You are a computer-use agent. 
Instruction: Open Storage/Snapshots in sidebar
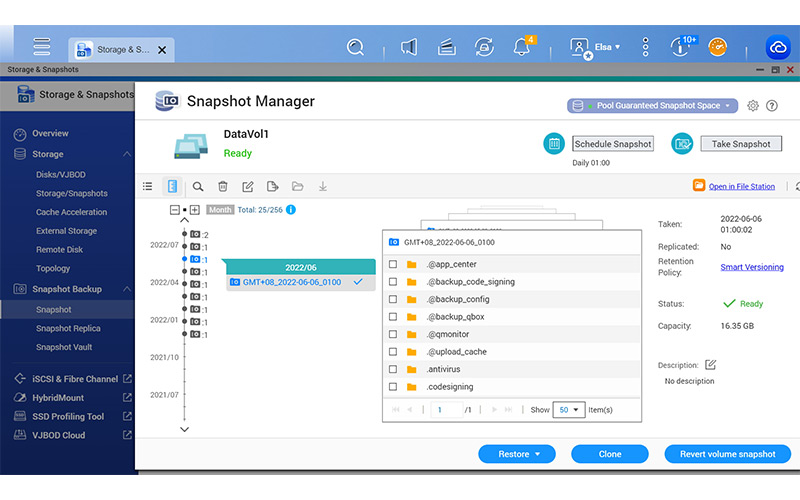(x=71, y=193)
